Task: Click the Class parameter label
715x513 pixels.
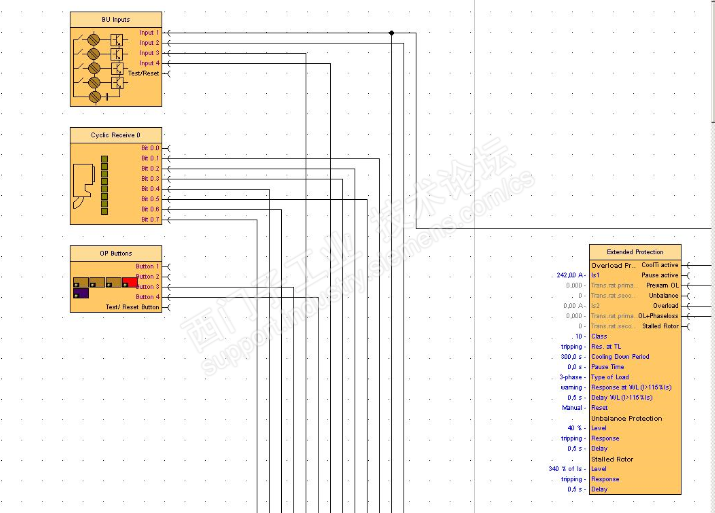Action: 599,337
